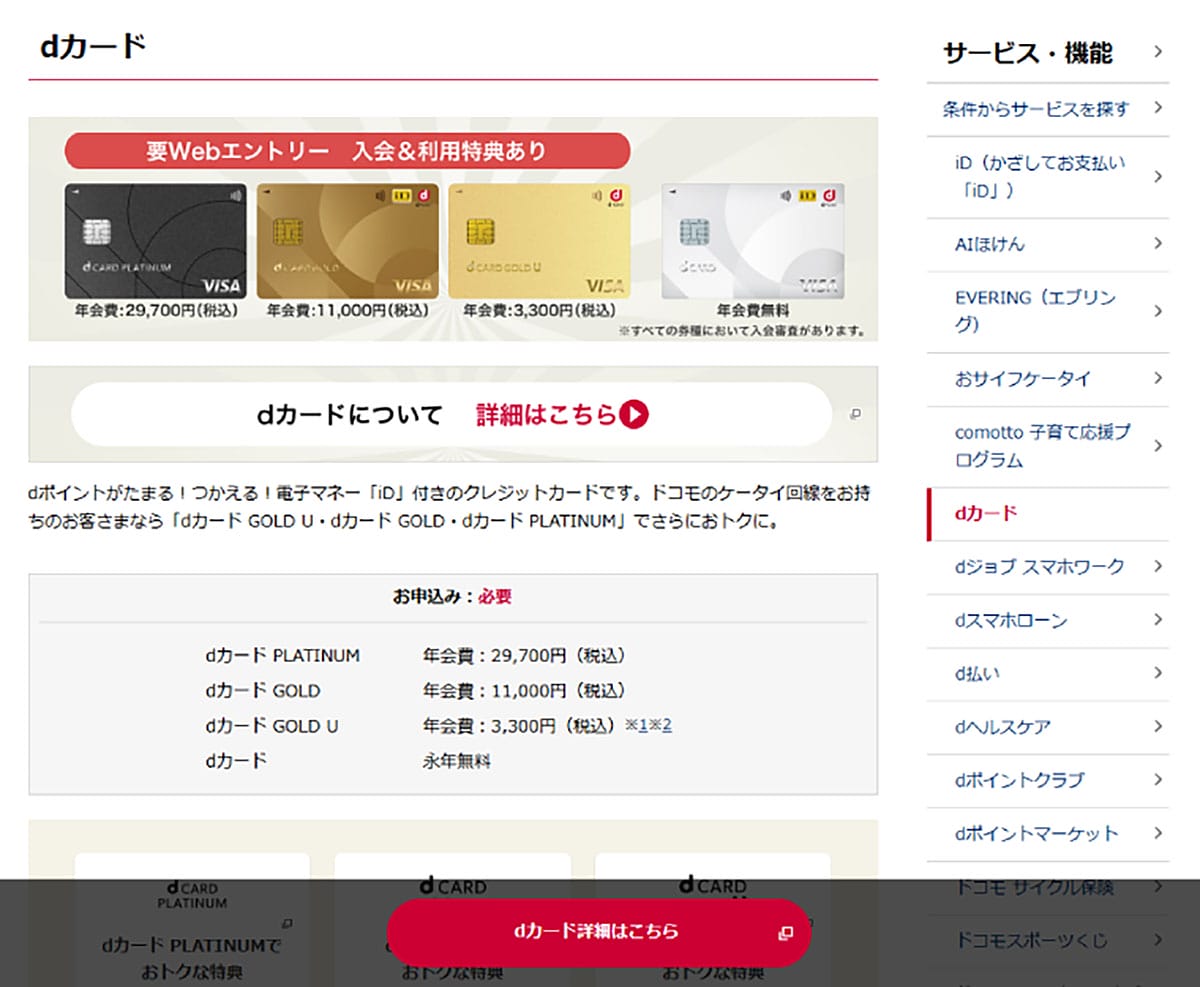Click お申込み：必要 heading text
Image resolution: width=1200 pixels, height=987 pixels.
[x=452, y=597]
